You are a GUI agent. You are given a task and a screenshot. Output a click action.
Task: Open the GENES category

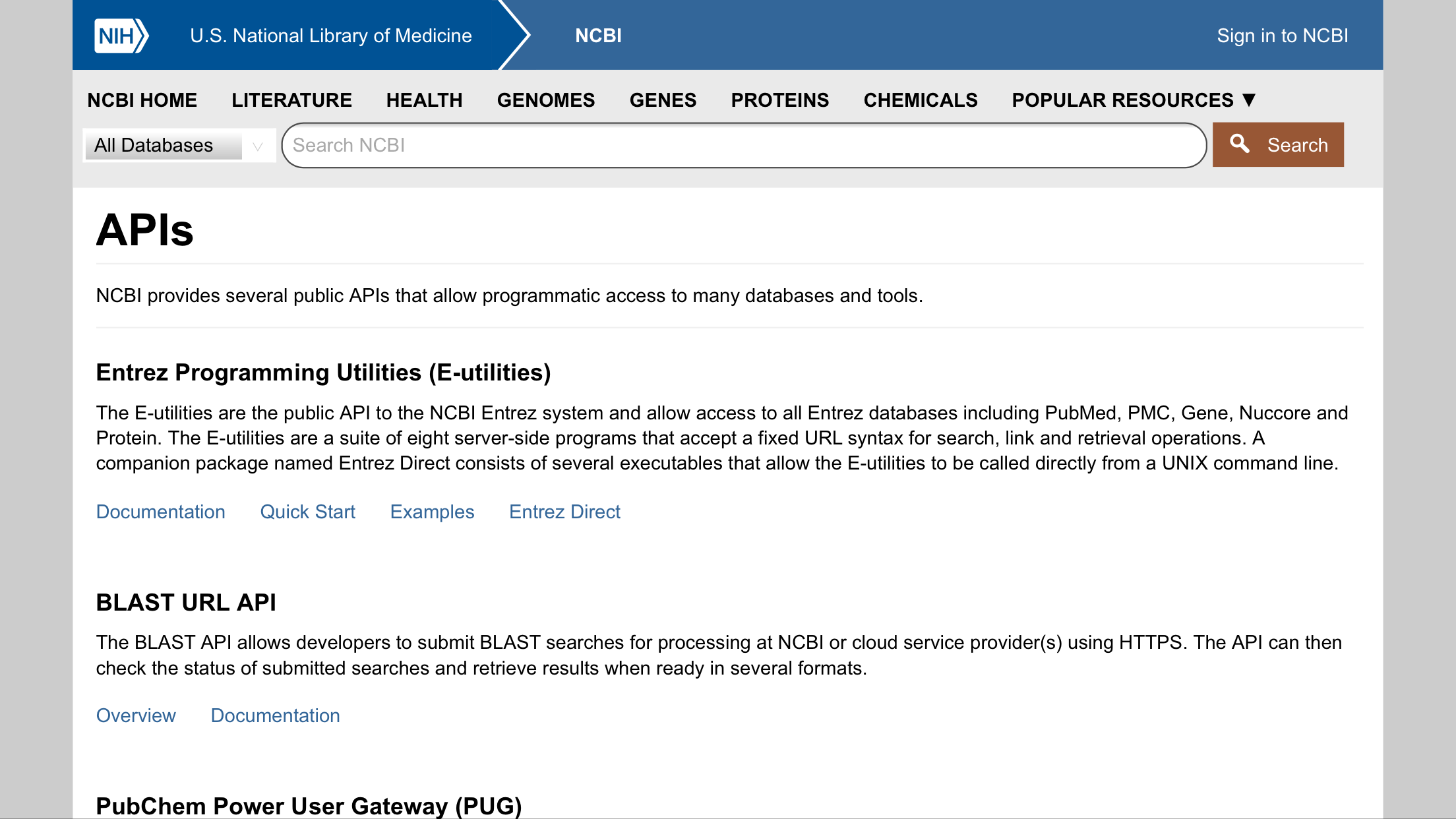(663, 100)
